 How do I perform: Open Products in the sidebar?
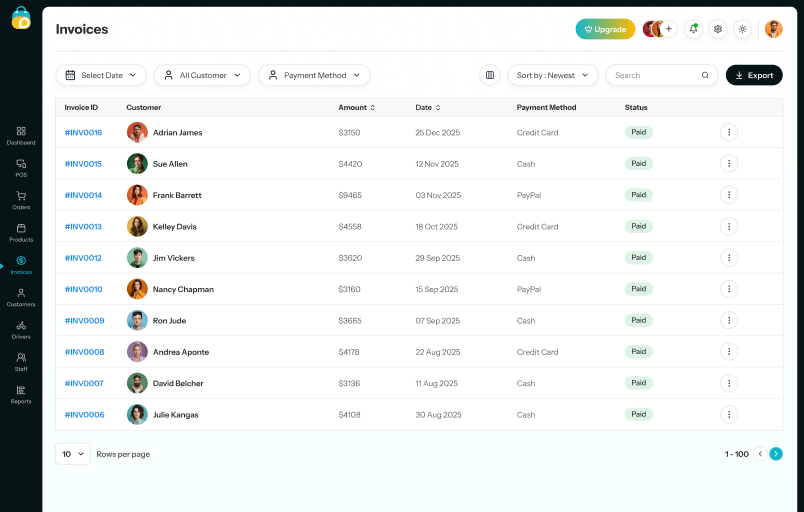coord(21,233)
